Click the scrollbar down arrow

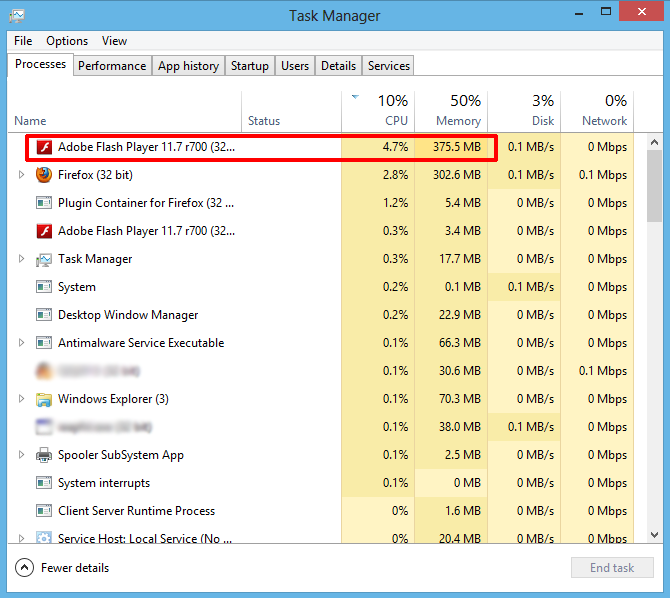pyautogui.click(x=654, y=534)
